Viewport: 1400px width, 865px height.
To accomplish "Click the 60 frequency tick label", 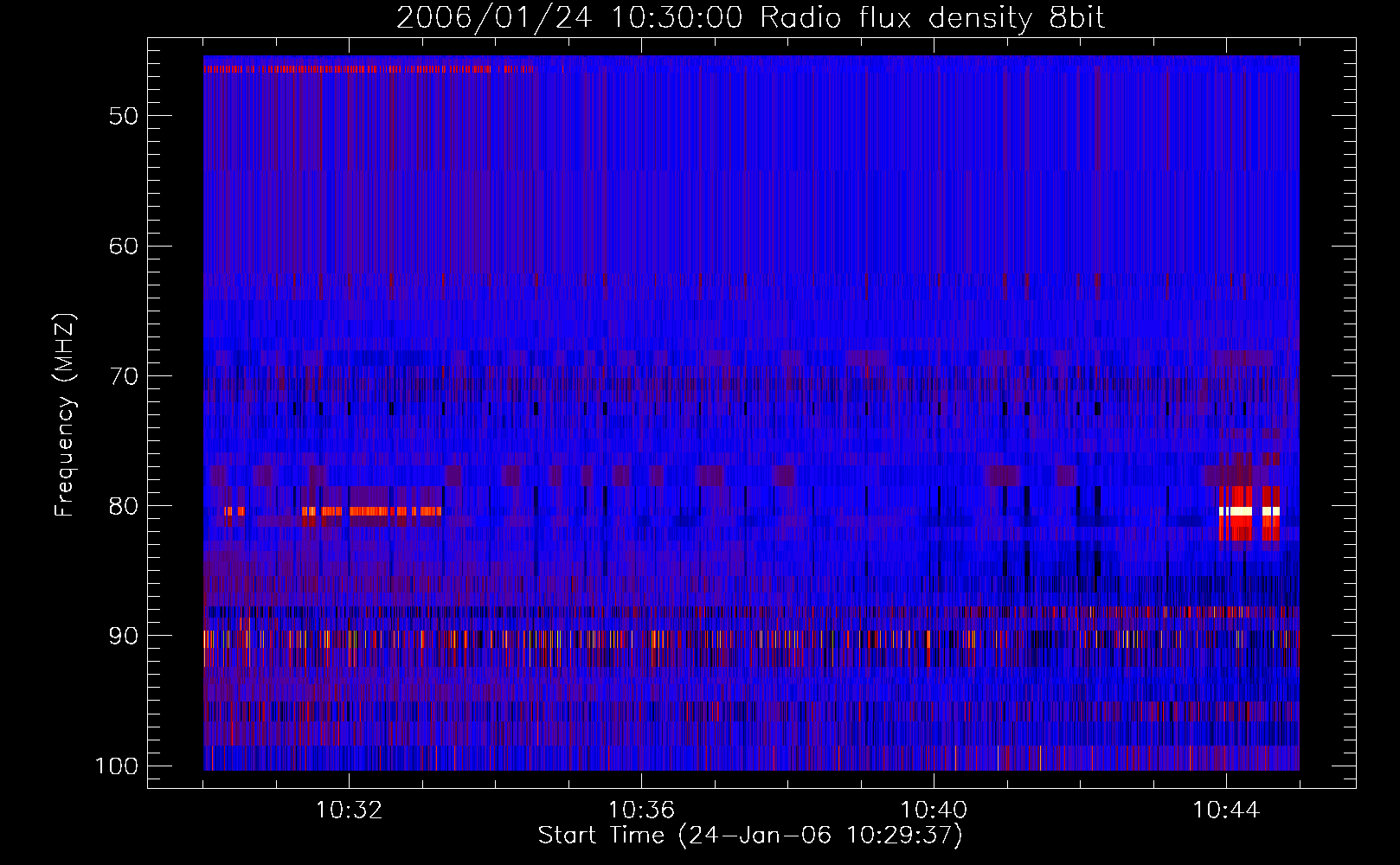I will click(x=124, y=246).
